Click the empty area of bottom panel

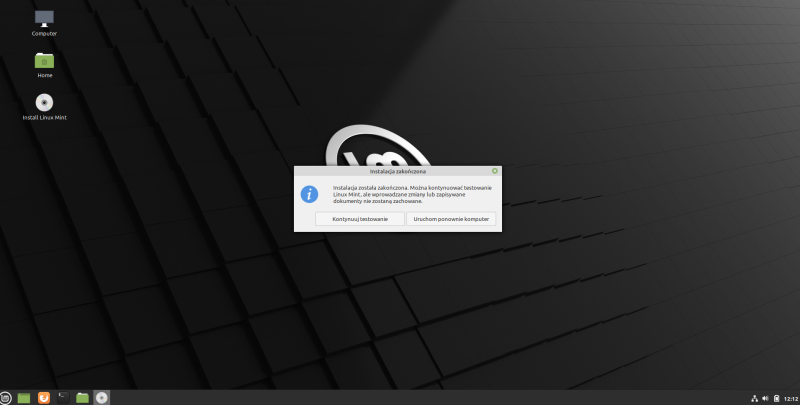point(400,397)
